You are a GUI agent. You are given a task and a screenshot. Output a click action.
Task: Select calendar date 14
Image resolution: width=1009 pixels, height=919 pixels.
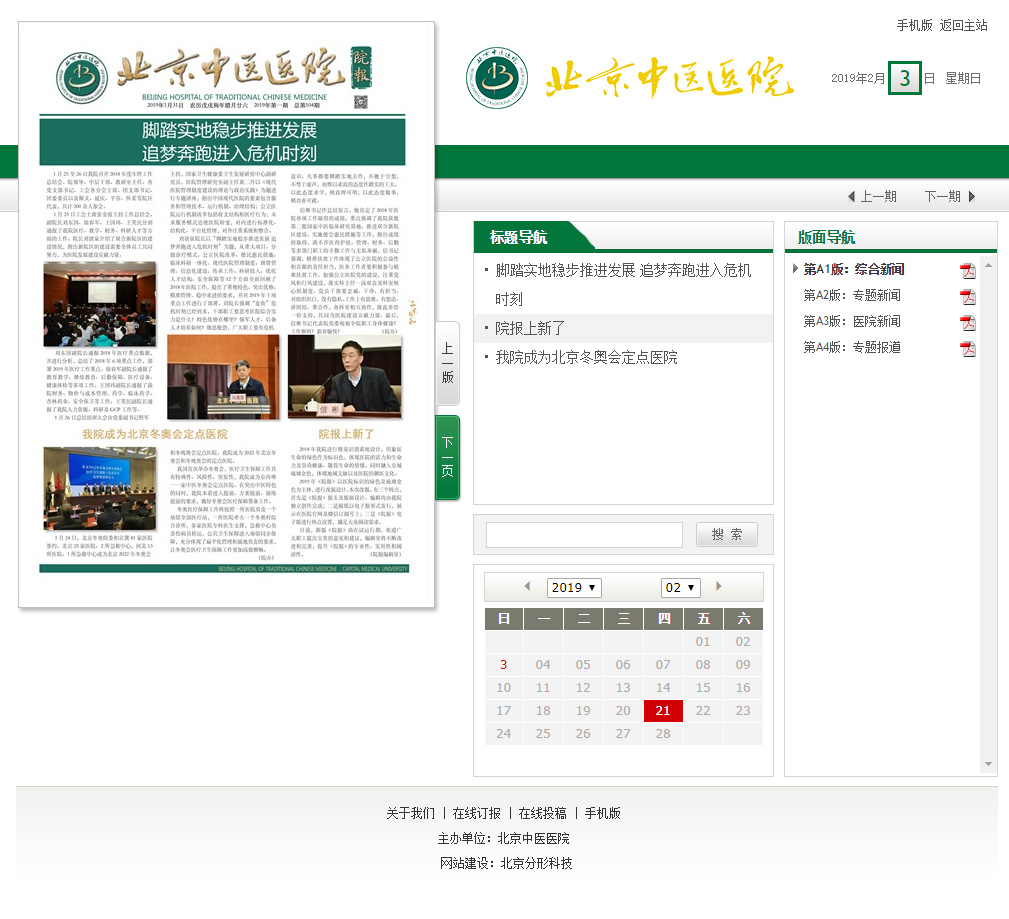click(663, 688)
